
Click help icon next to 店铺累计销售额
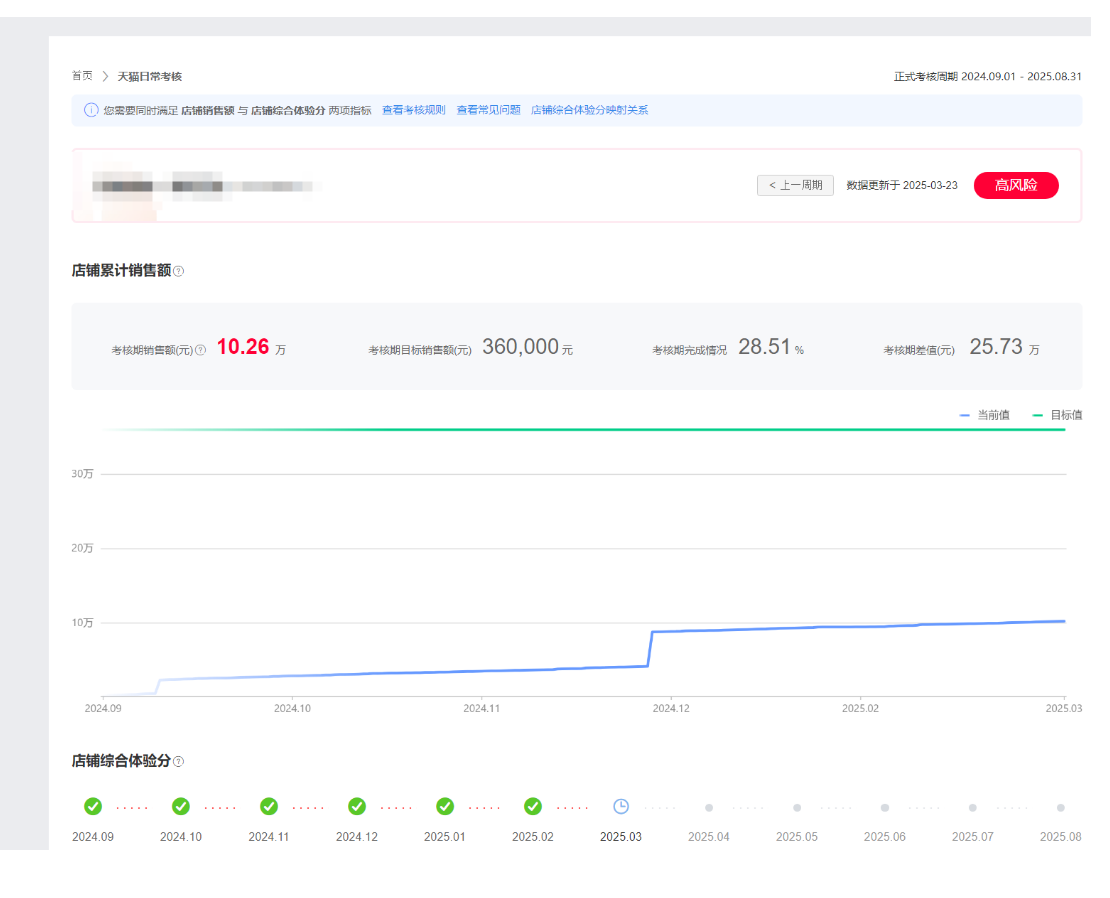179,271
